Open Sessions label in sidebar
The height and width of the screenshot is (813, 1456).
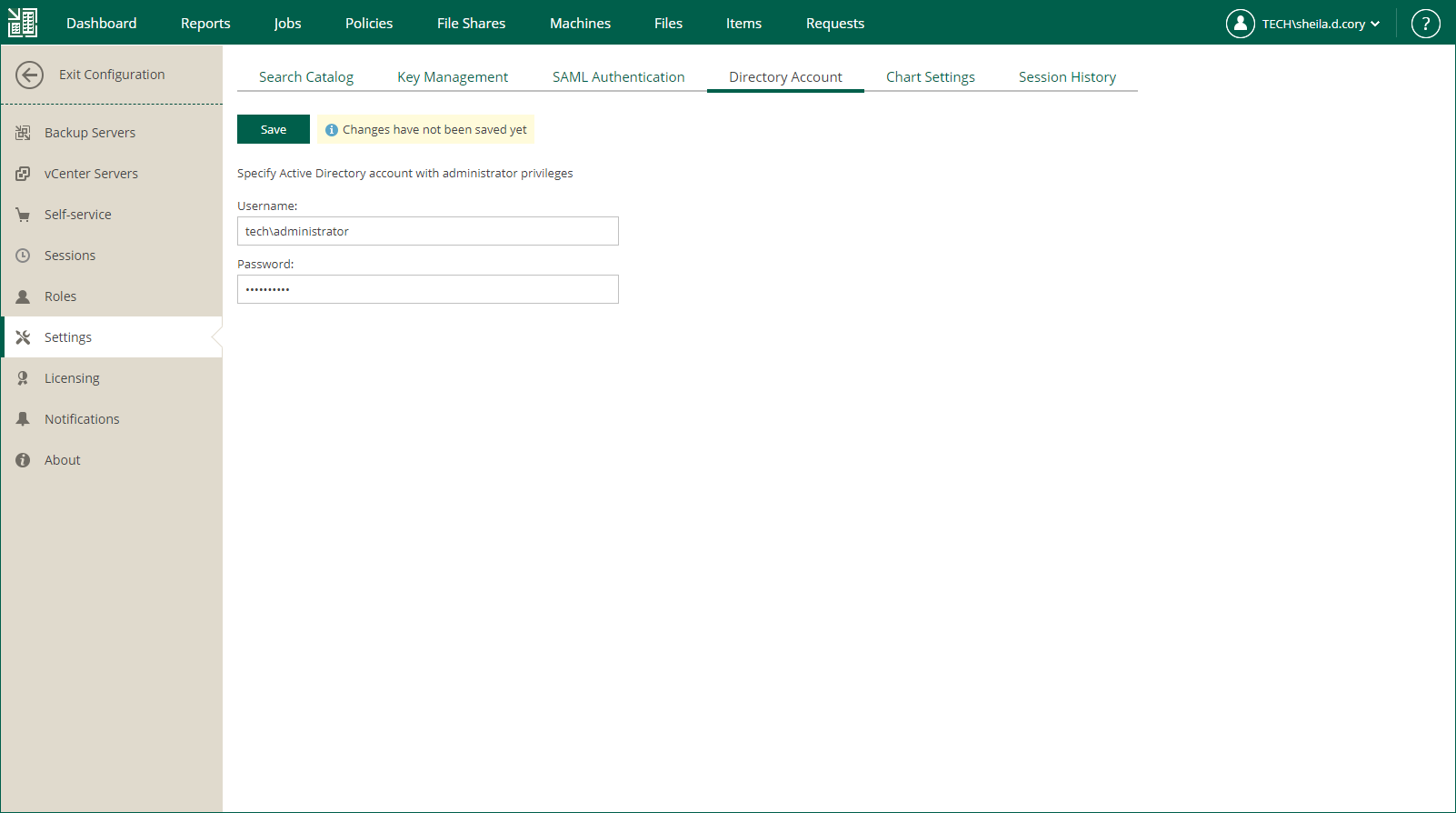click(x=70, y=256)
